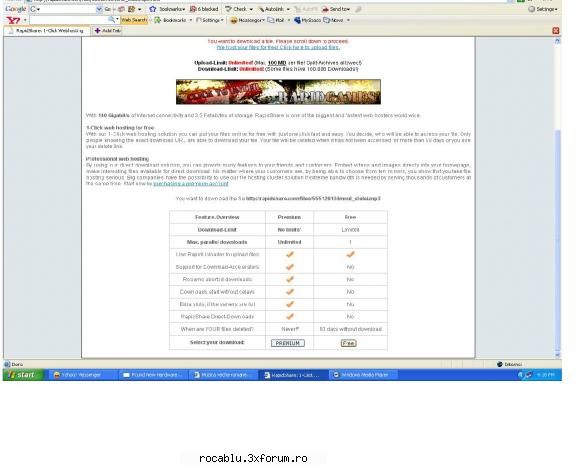
Task: Expand the Check dropdown arrow
Action: 251,9
